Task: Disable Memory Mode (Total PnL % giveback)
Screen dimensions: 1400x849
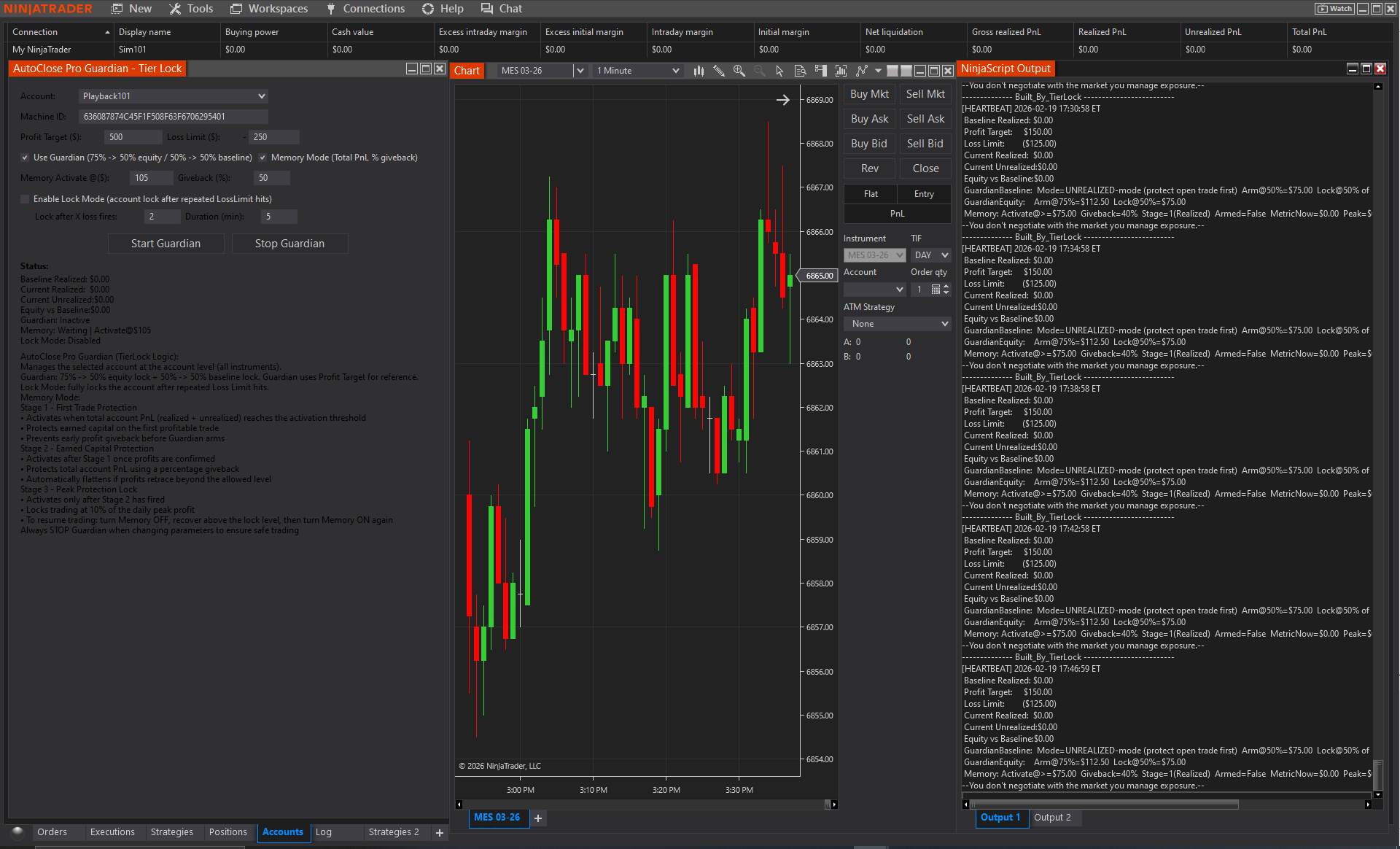Action: (262, 157)
